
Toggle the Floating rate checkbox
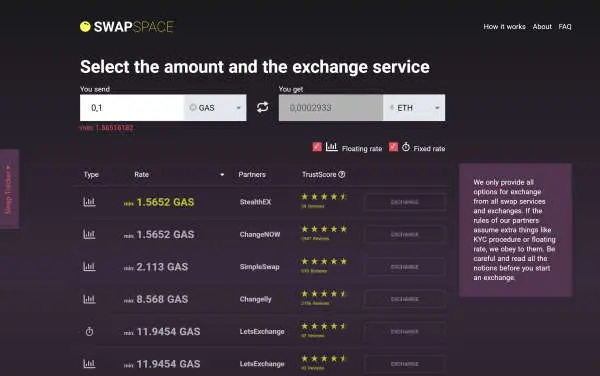click(317, 147)
